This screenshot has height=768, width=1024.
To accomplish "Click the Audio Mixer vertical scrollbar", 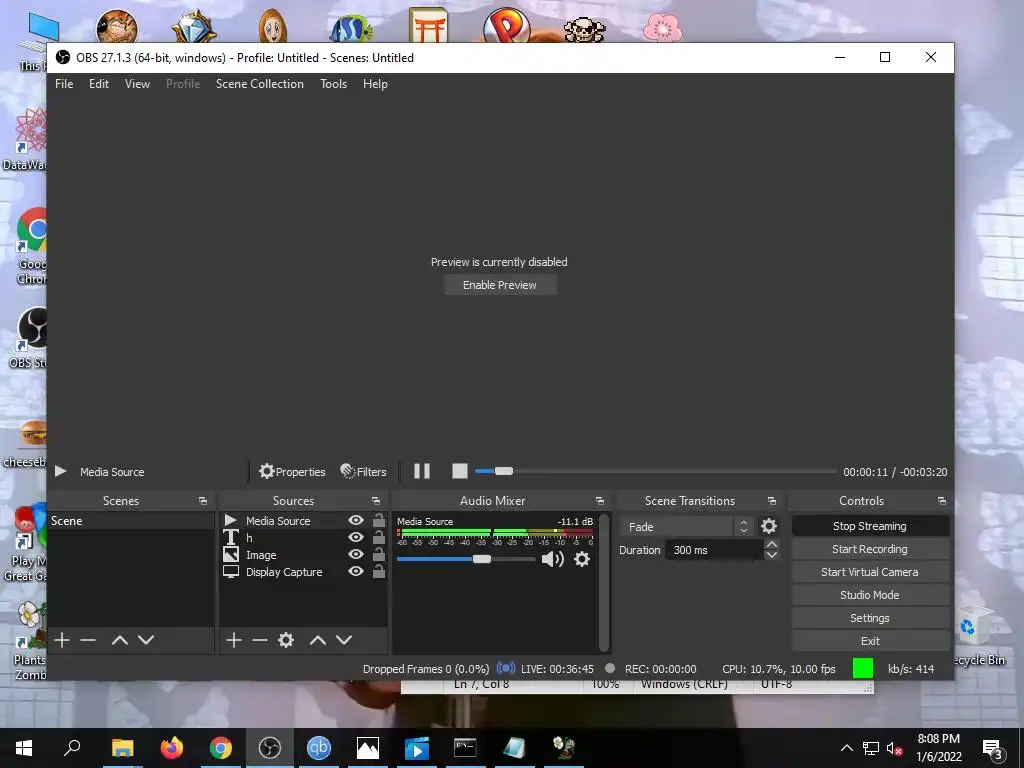I will (604, 583).
